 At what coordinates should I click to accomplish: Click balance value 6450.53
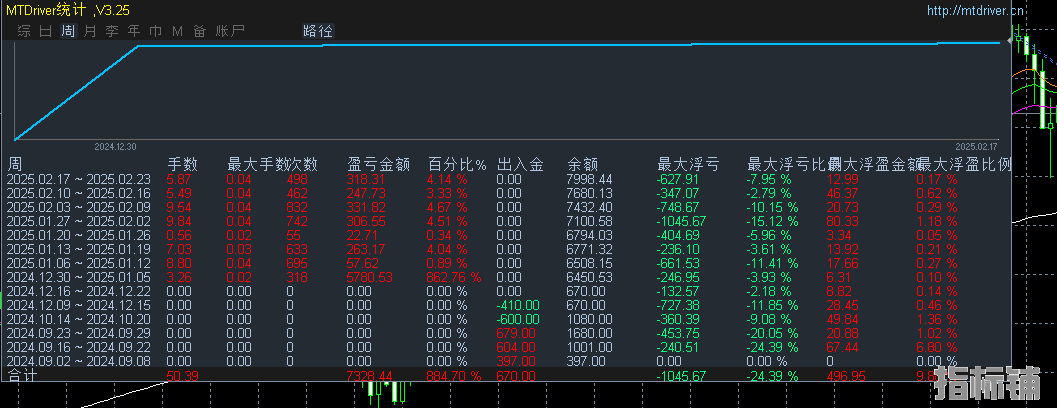tap(589, 277)
